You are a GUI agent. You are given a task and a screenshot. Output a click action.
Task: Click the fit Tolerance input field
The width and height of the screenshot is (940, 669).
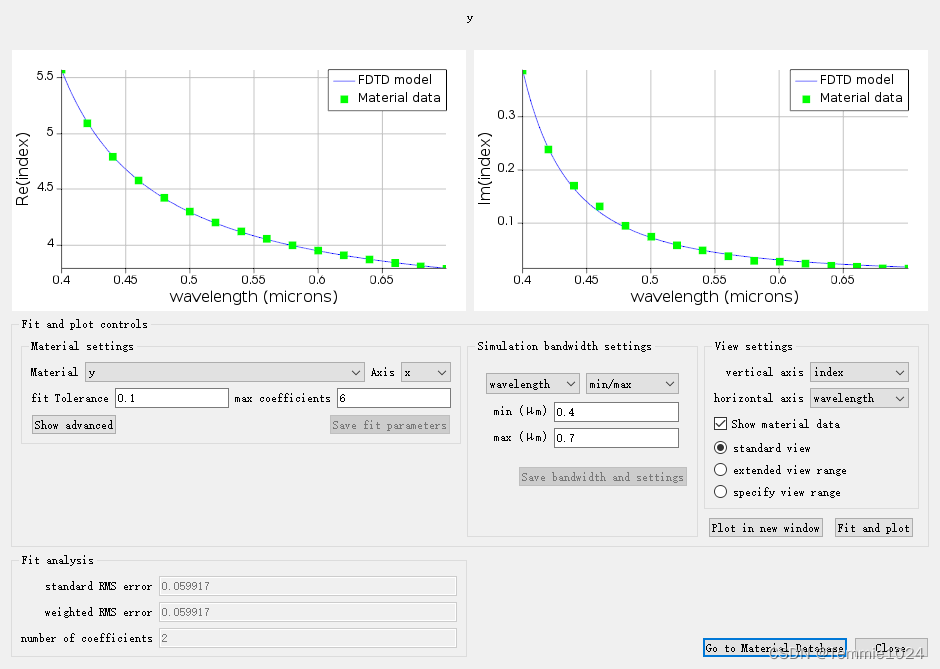[x=172, y=398]
